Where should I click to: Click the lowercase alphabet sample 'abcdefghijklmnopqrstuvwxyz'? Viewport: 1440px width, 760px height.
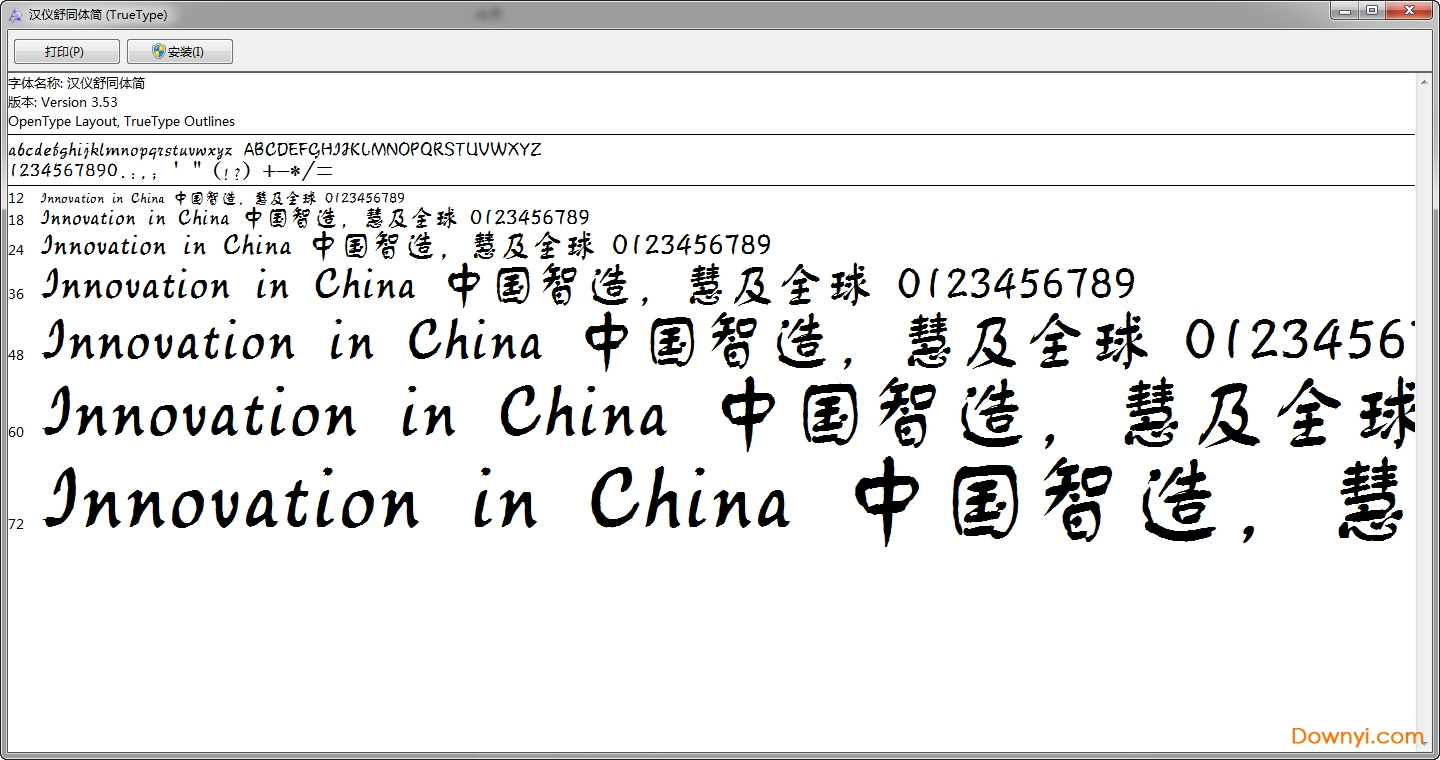[120, 151]
